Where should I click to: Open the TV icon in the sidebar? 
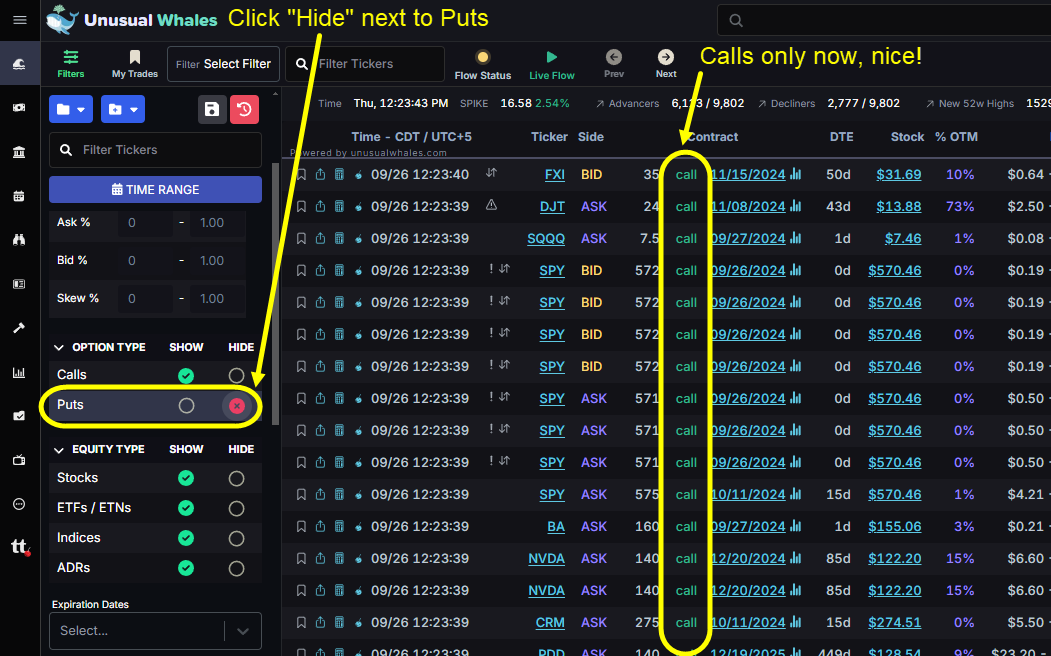click(19, 460)
